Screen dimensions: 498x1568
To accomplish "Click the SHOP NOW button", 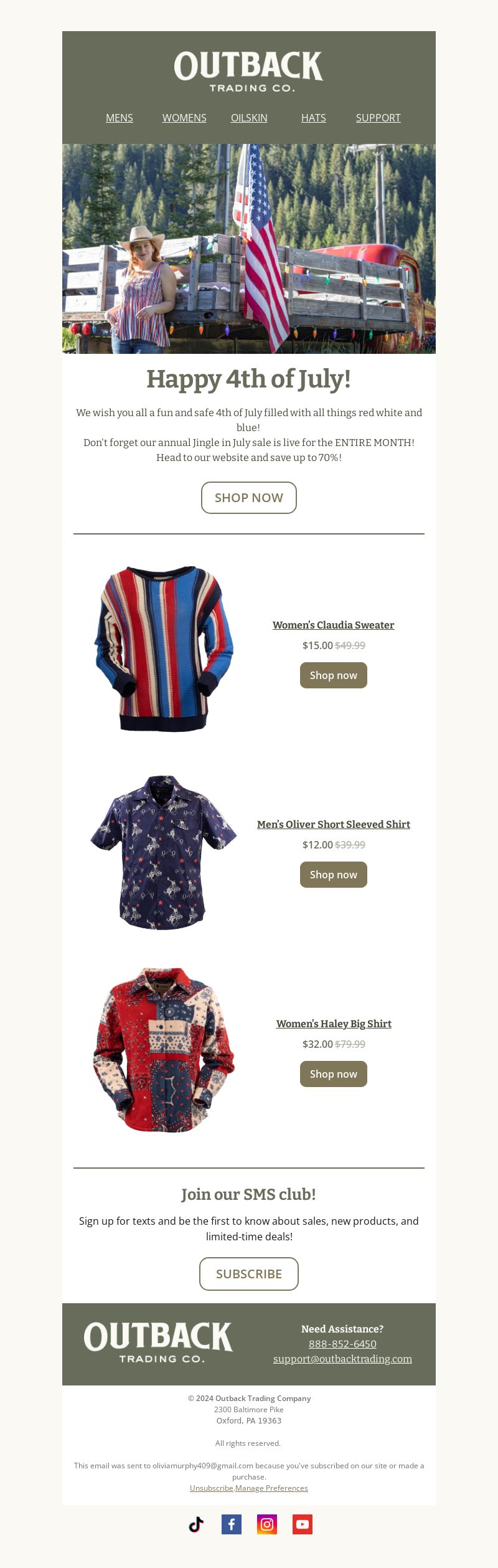I will click(249, 498).
